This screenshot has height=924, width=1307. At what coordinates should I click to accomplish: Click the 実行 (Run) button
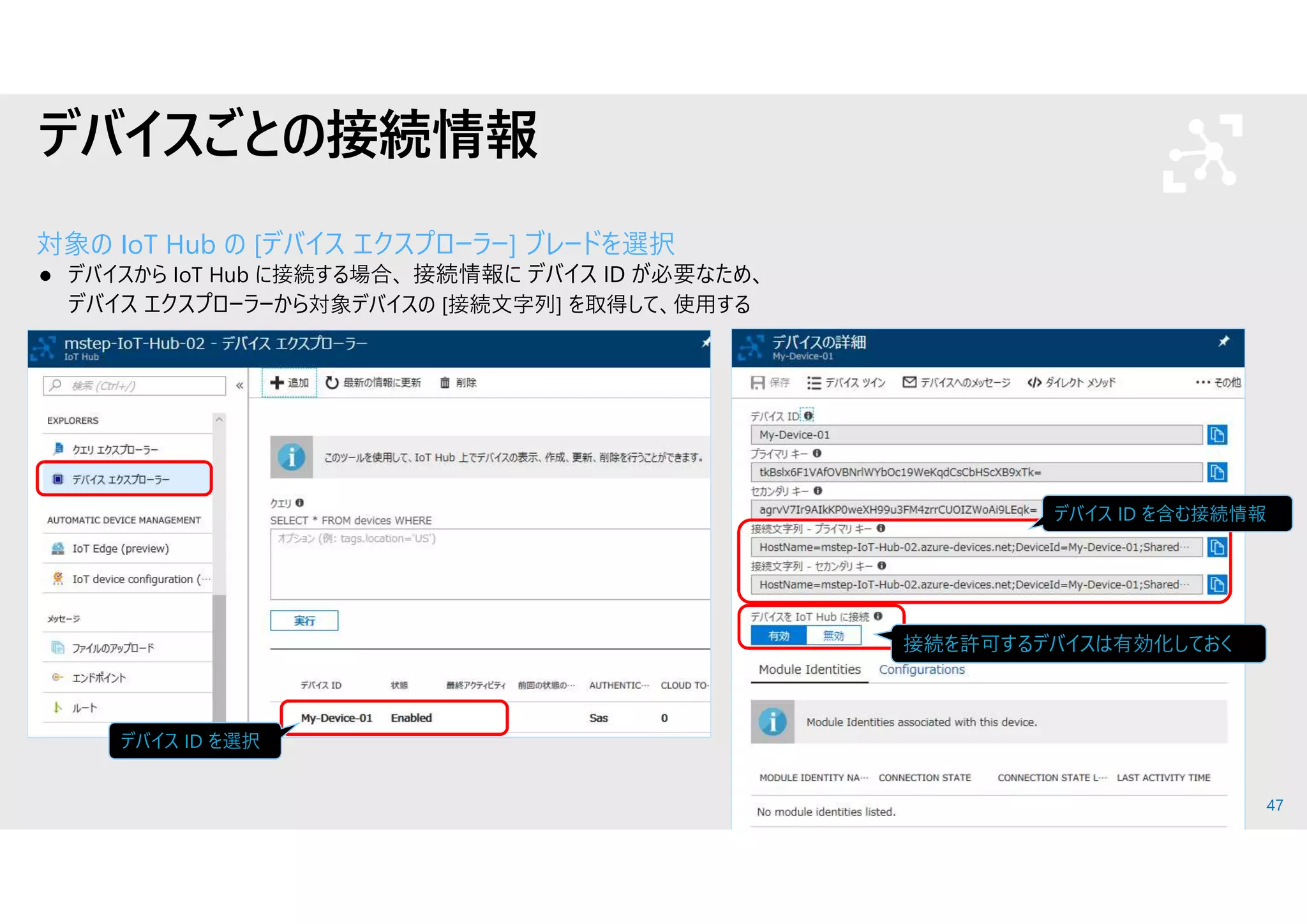(x=304, y=620)
